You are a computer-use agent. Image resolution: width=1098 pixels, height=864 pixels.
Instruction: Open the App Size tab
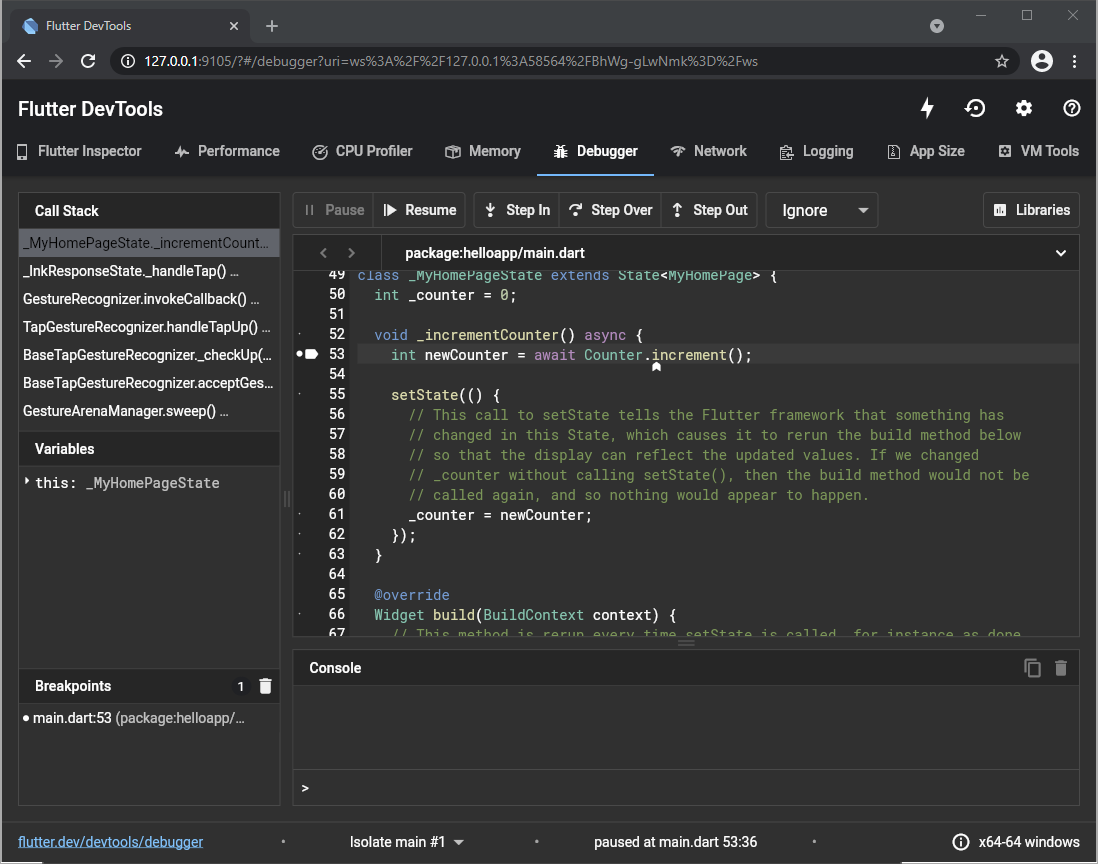tap(926, 151)
